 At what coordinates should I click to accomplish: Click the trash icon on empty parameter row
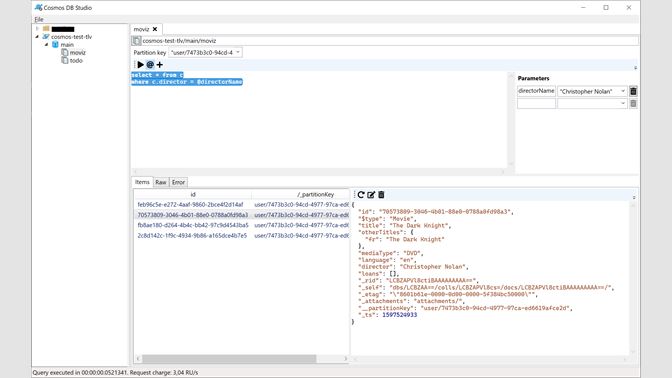click(x=633, y=104)
